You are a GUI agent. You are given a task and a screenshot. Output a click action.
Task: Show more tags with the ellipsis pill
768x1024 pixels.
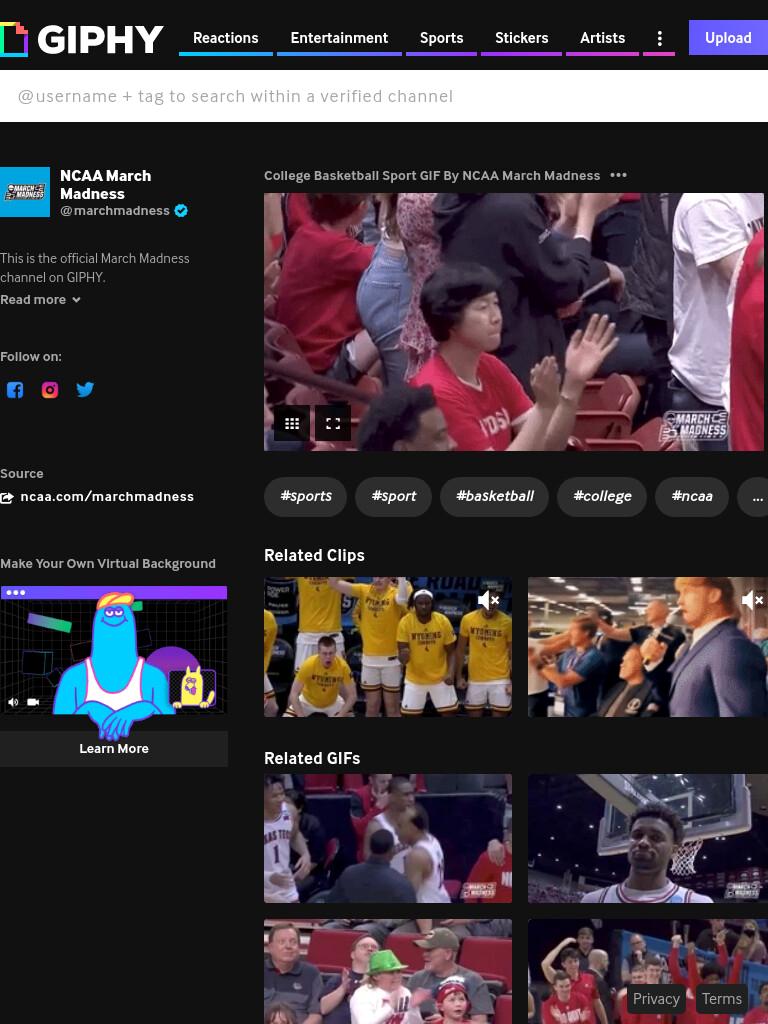(x=756, y=497)
